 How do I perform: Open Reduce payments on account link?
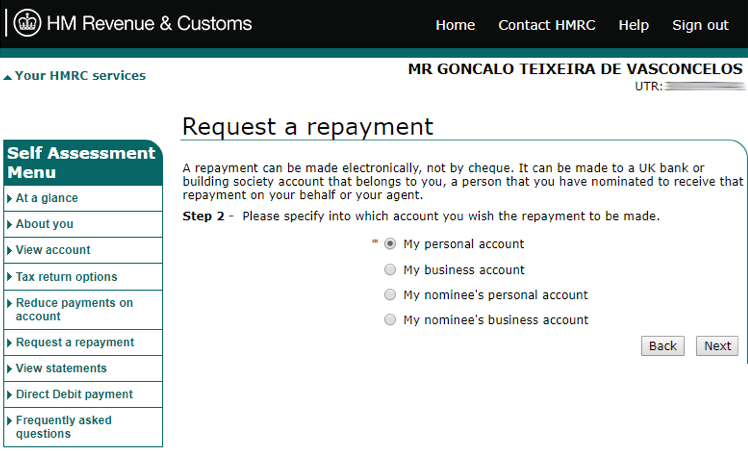coord(74,309)
